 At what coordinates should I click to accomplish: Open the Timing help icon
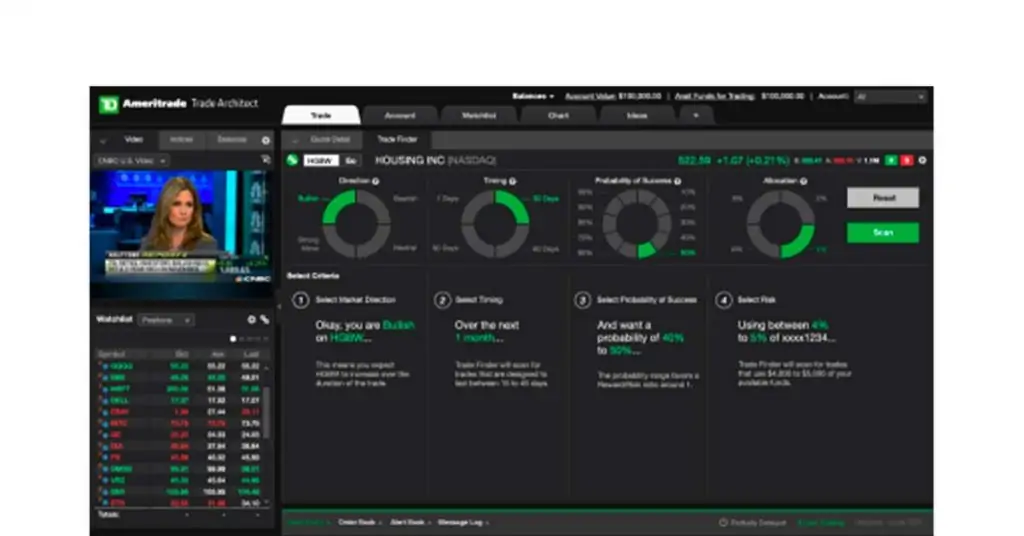[x=513, y=181]
